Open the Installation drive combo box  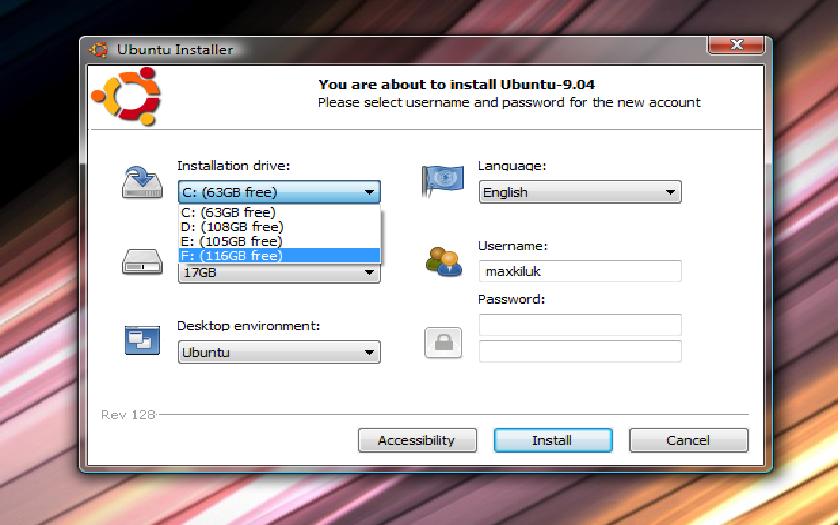coord(279,192)
